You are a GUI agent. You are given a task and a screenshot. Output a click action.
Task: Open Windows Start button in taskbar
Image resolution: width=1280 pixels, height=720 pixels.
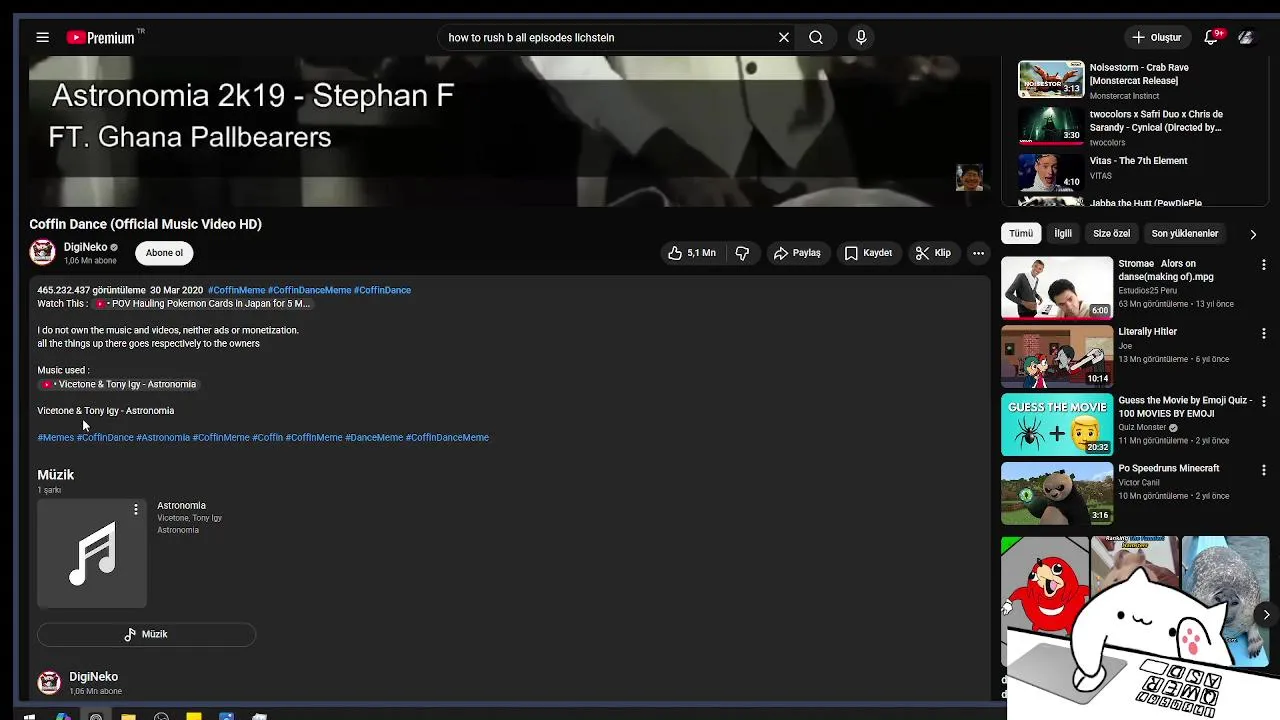pos(29,715)
